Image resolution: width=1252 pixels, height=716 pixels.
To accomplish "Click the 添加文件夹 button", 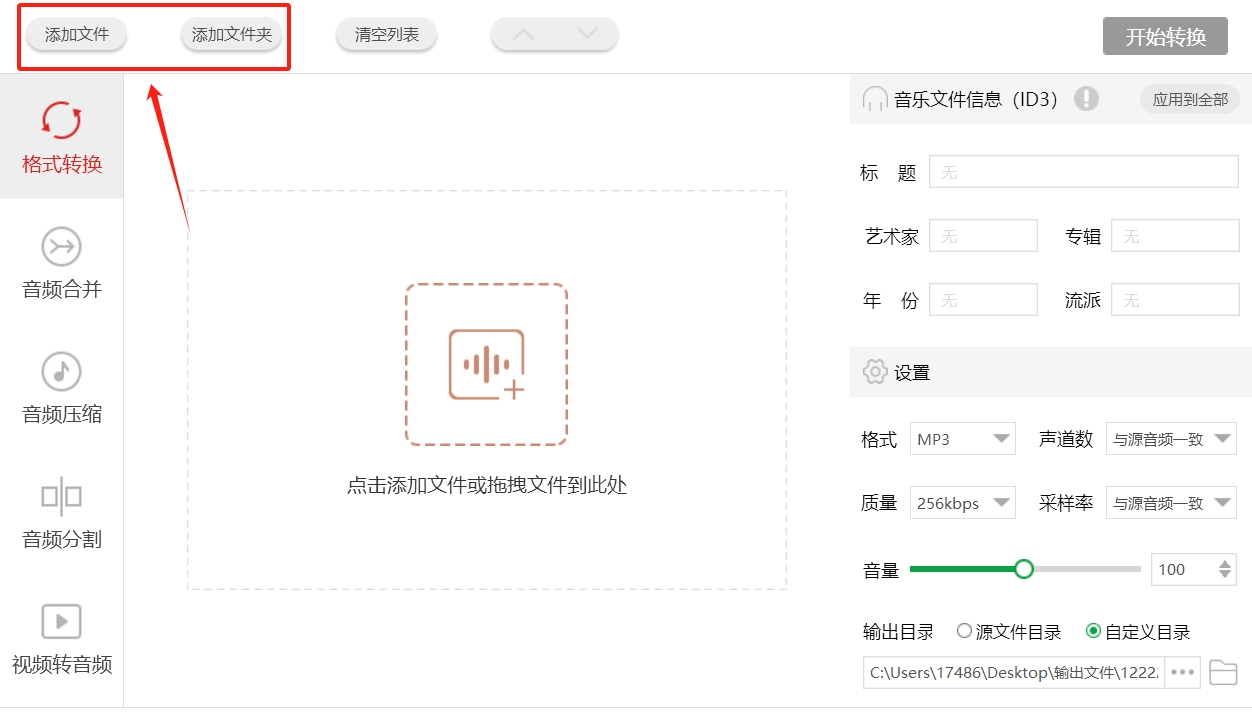I will pyautogui.click(x=232, y=35).
